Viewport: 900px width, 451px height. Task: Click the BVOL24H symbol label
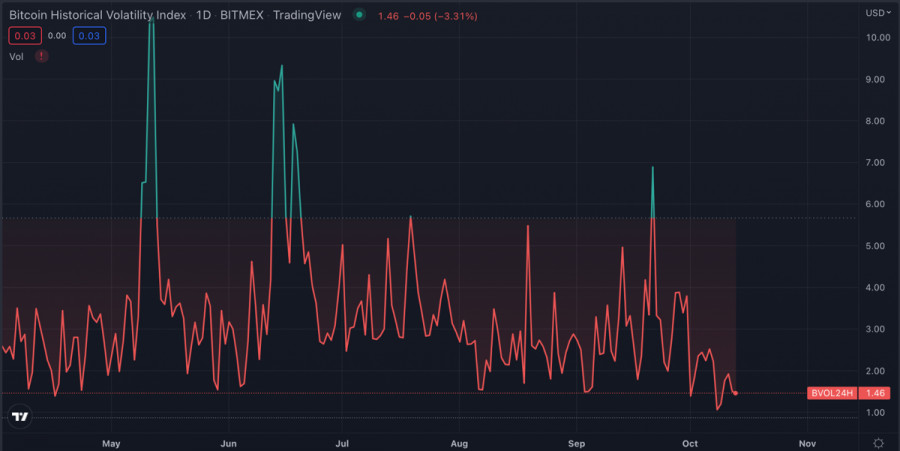pyautogui.click(x=831, y=394)
